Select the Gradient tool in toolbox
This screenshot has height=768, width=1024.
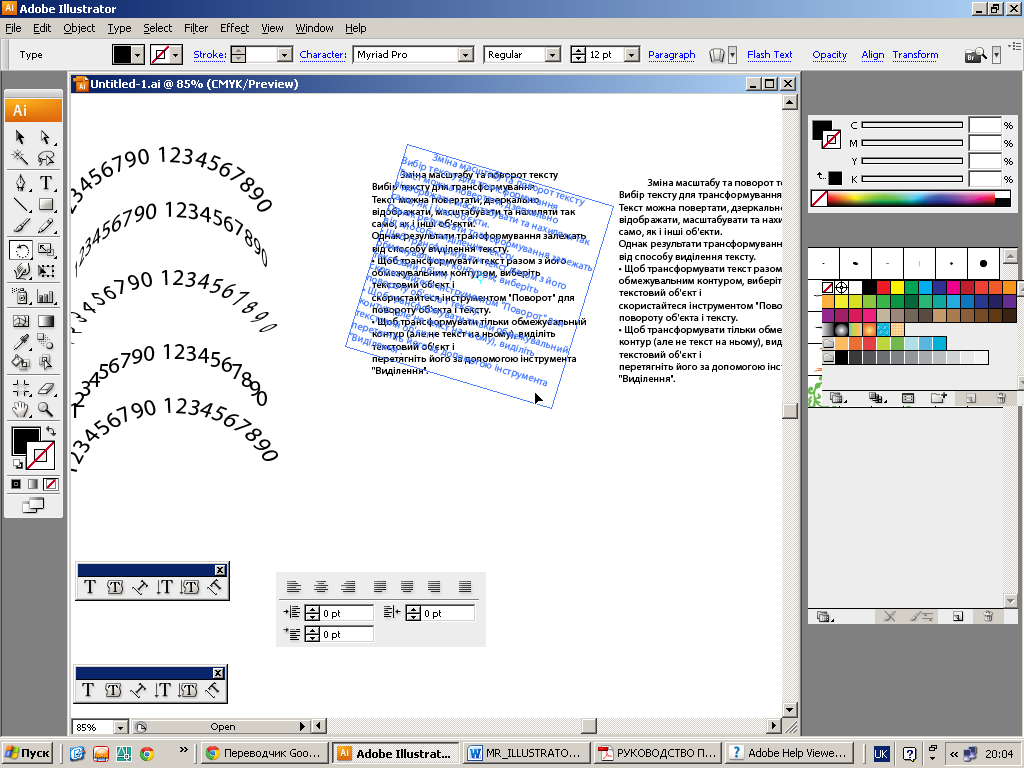pyautogui.click(x=45, y=321)
